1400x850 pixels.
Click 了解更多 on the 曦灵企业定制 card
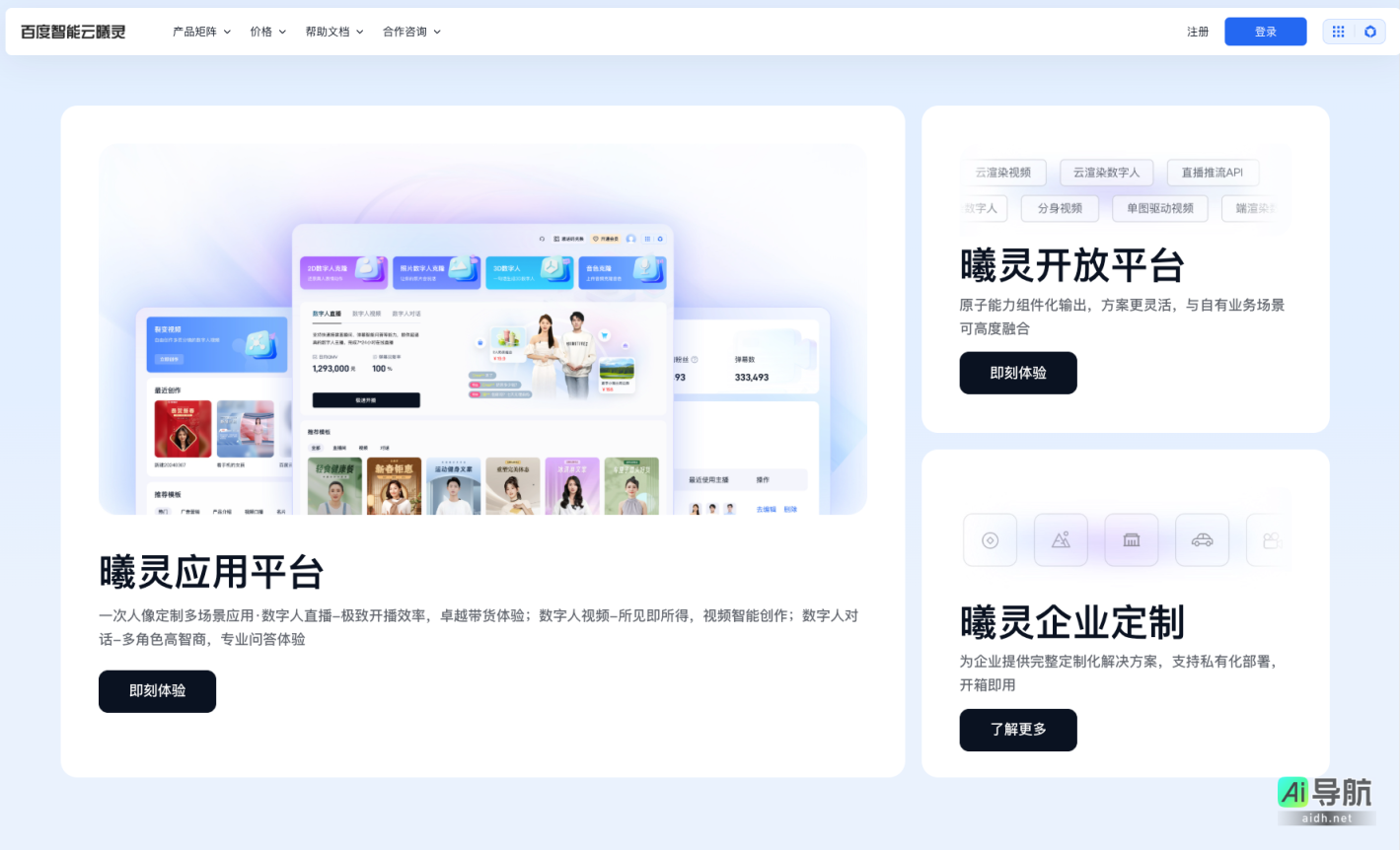1018,730
